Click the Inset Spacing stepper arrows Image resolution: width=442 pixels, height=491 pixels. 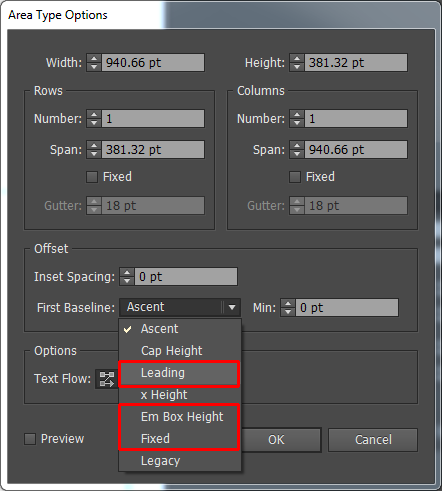click(x=127, y=277)
